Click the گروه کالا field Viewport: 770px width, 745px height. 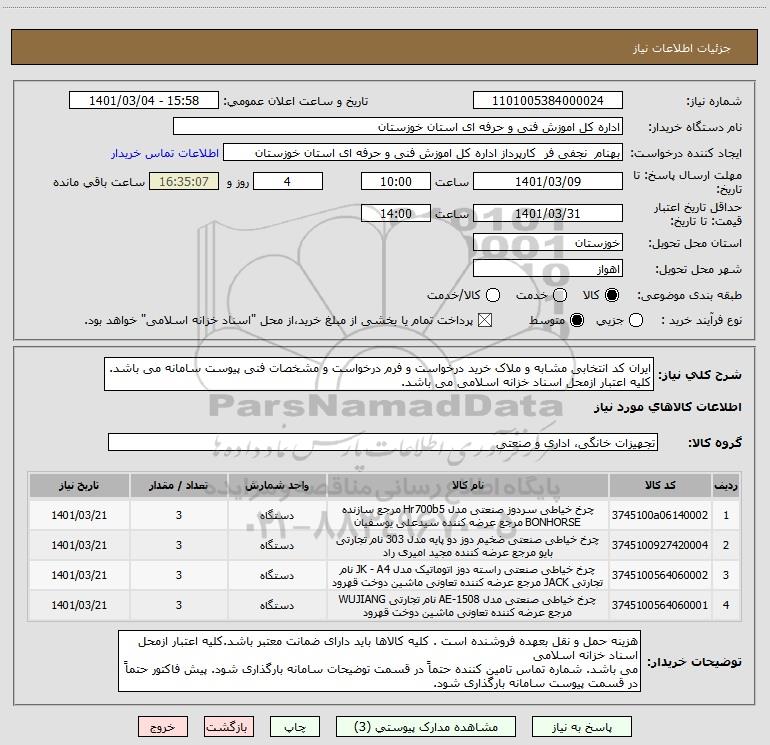[x=383, y=442]
